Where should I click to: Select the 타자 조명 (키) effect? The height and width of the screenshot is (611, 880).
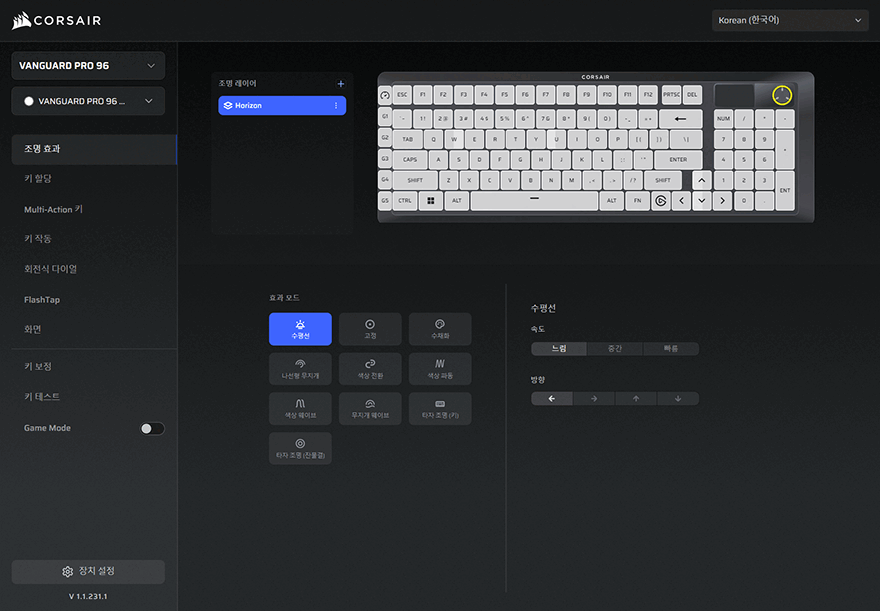pyautogui.click(x=440, y=408)
